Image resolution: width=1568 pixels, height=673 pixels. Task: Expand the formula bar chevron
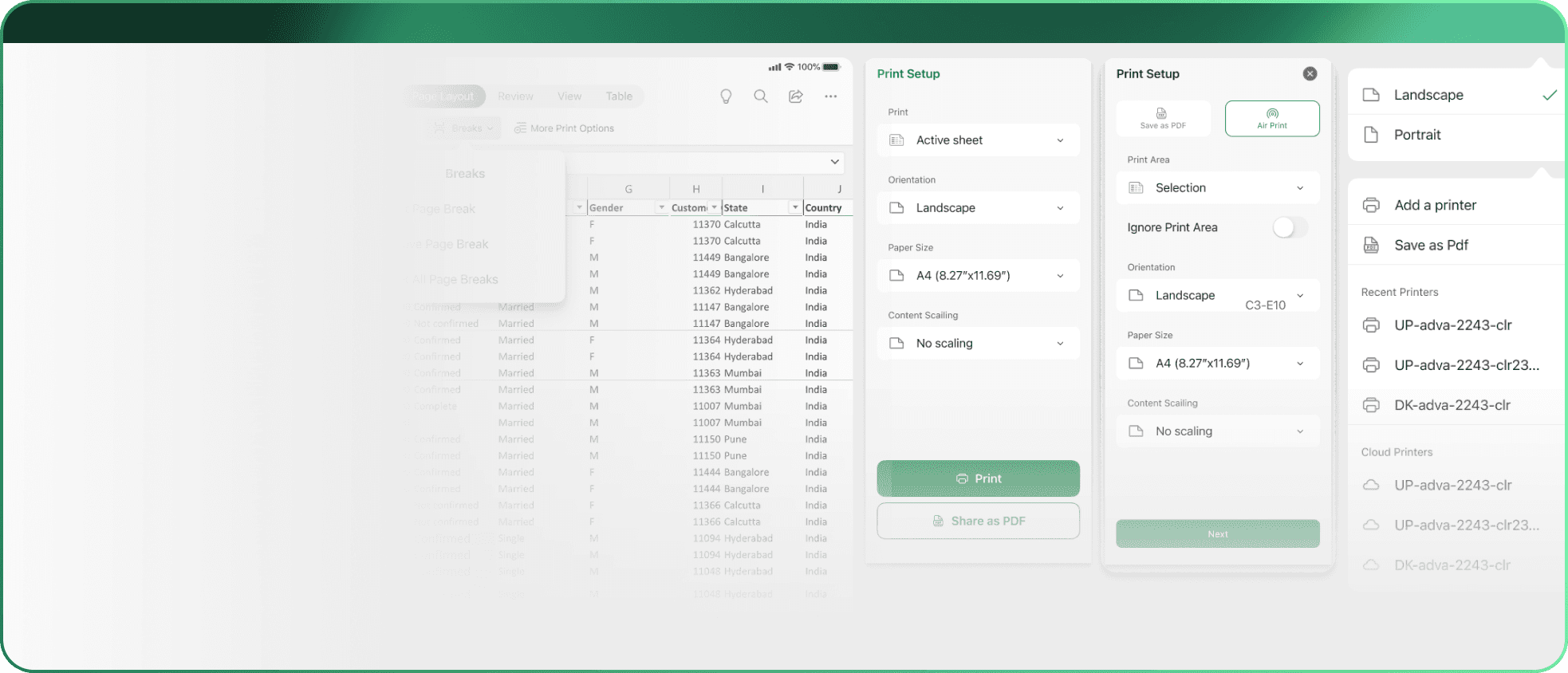(835, 162)
